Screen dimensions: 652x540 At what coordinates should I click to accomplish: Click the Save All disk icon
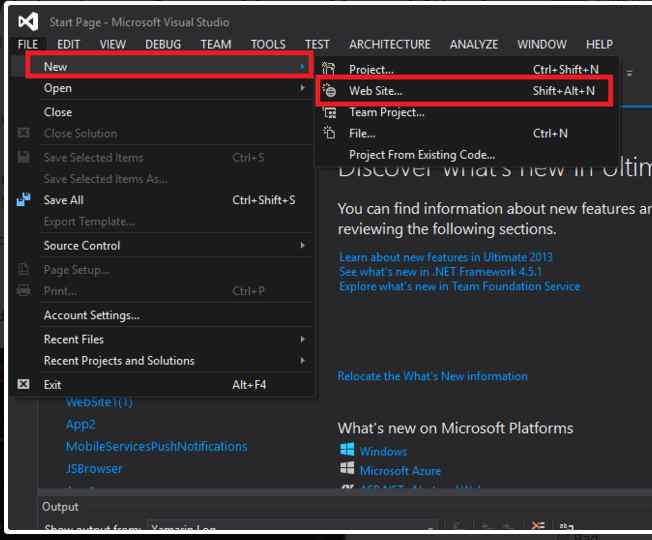point(24,200)
